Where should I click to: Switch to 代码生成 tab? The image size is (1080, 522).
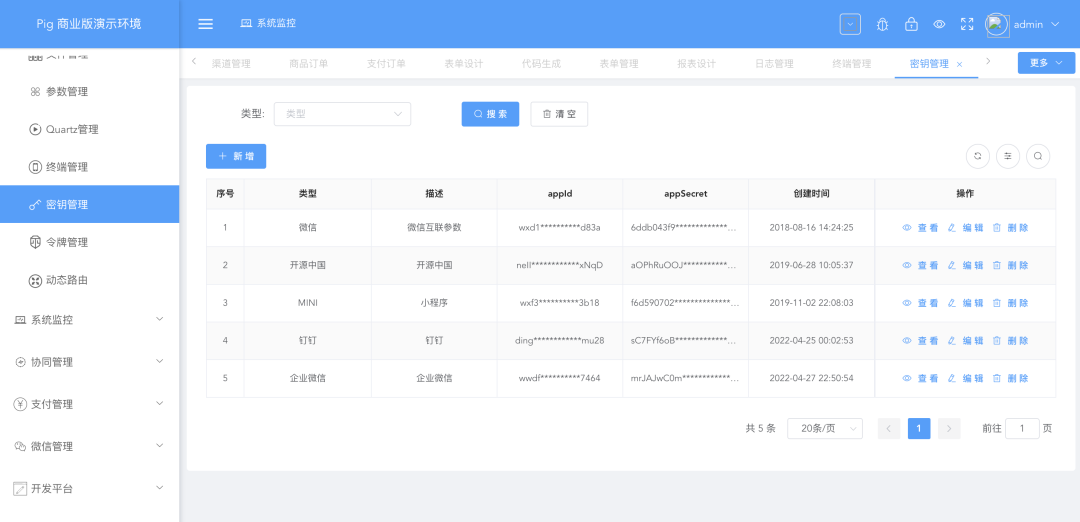pyautogui.click(x=541, y=64)
